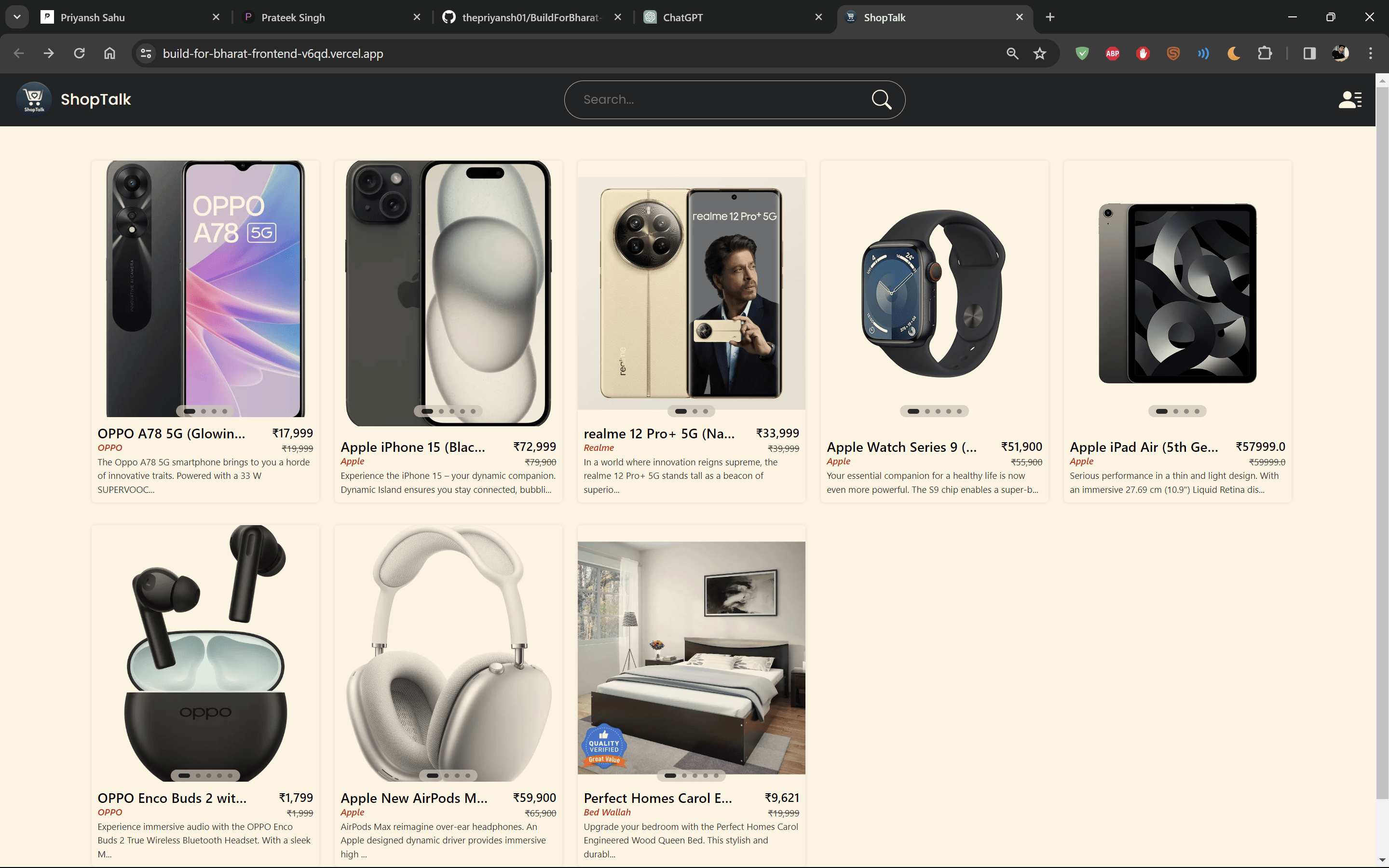This screenshot has width=1389, height=868.
Task: Click the realme 12 Pro+ product image
Action: 691,293
